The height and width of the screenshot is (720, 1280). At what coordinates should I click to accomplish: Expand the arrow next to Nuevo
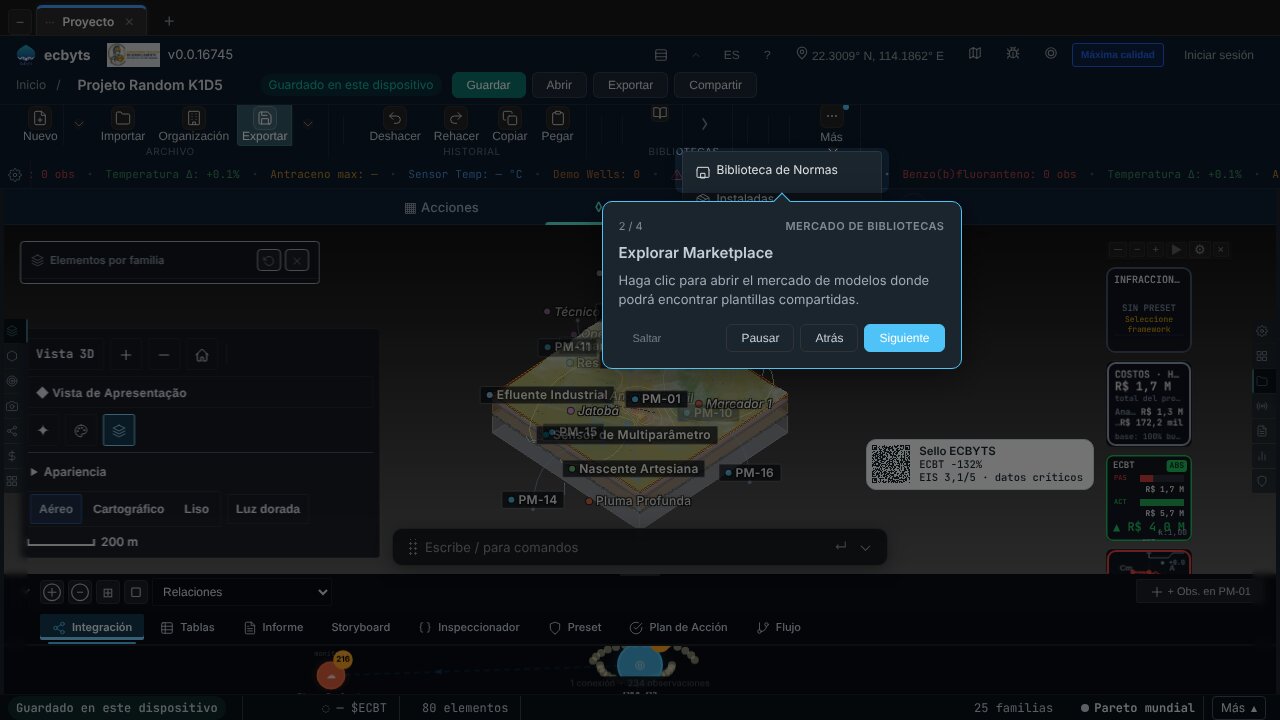(79, 124)
